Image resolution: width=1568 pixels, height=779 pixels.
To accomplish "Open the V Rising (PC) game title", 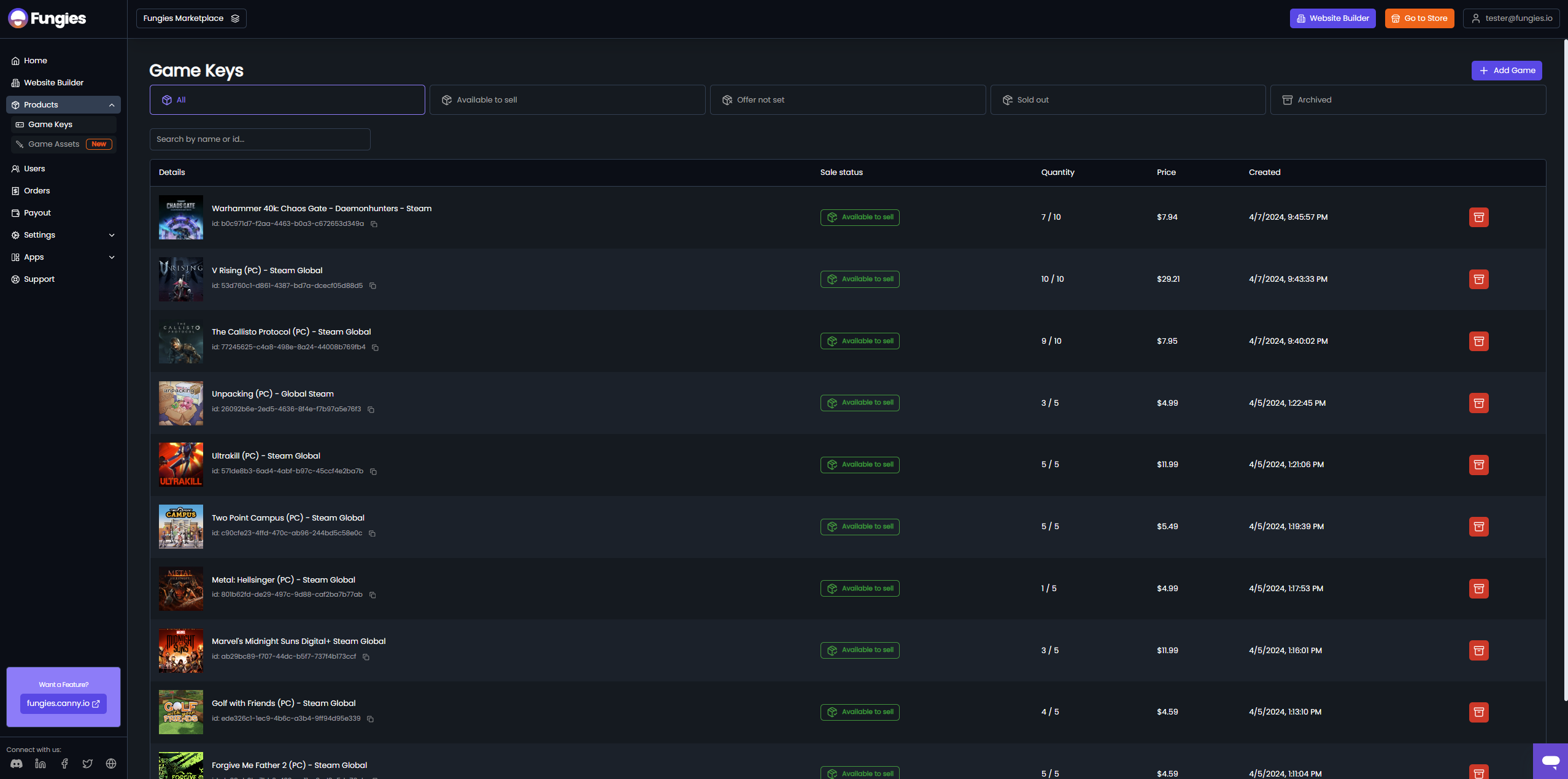I will click(x=267, y=271).
